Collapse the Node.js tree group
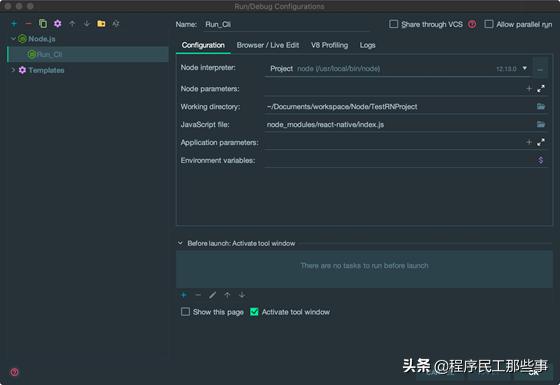Viewport: 560px width, 385px height. coord(13,39)
